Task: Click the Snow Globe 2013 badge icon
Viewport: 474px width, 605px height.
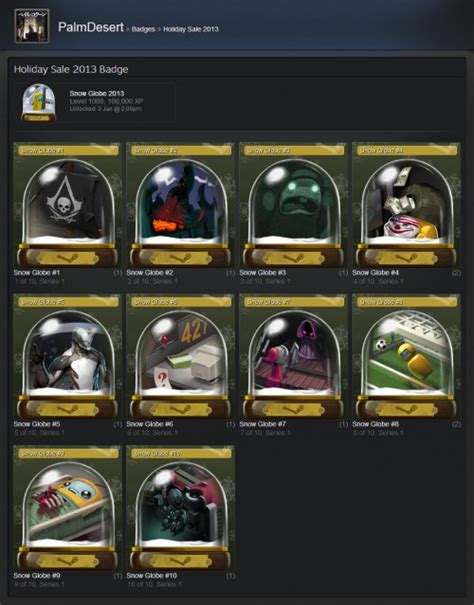Action: (39, 103)
